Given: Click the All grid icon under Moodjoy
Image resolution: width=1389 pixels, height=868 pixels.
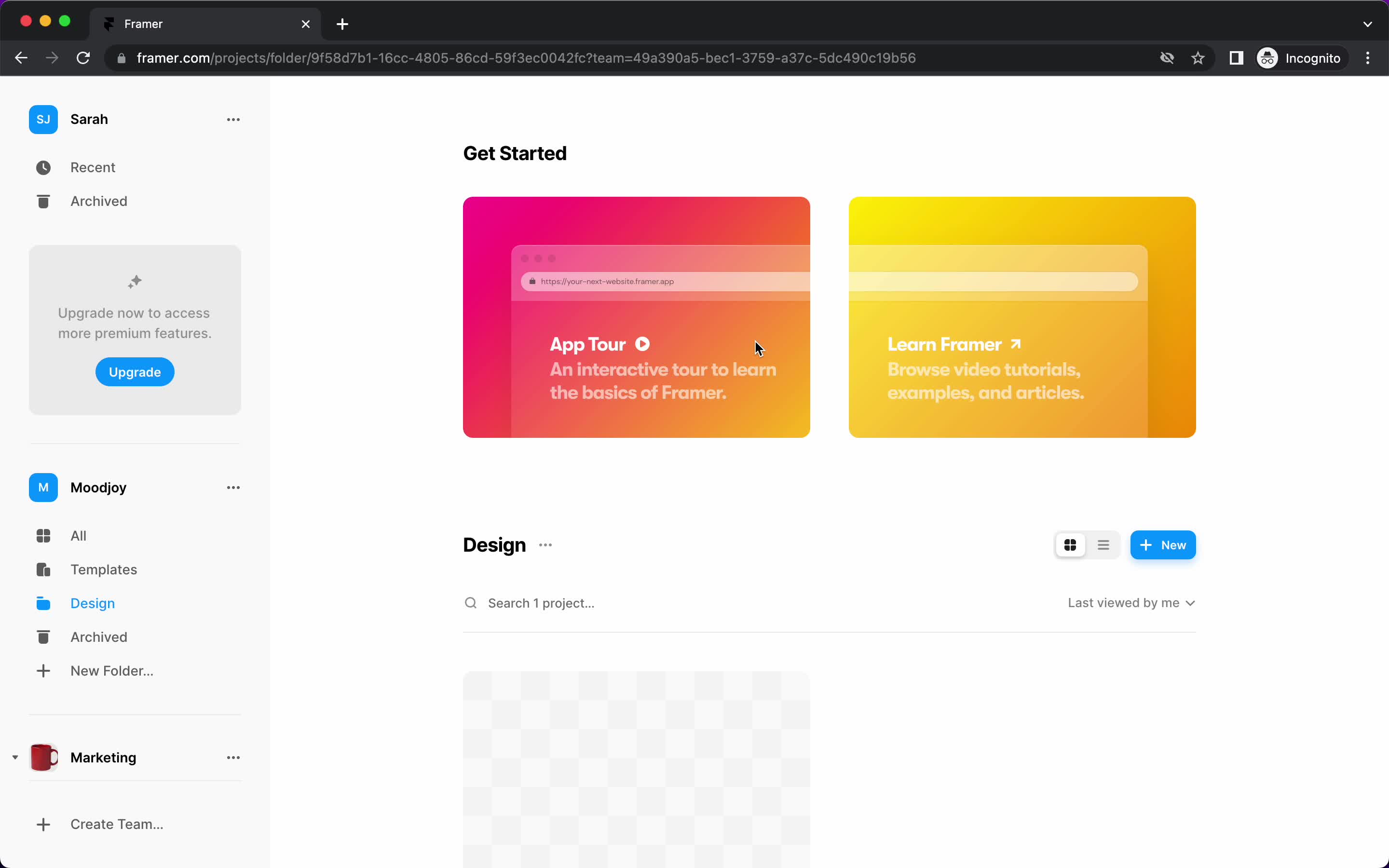Looking at the screenshot, I should pyautogui.click(x=43, y=535).
